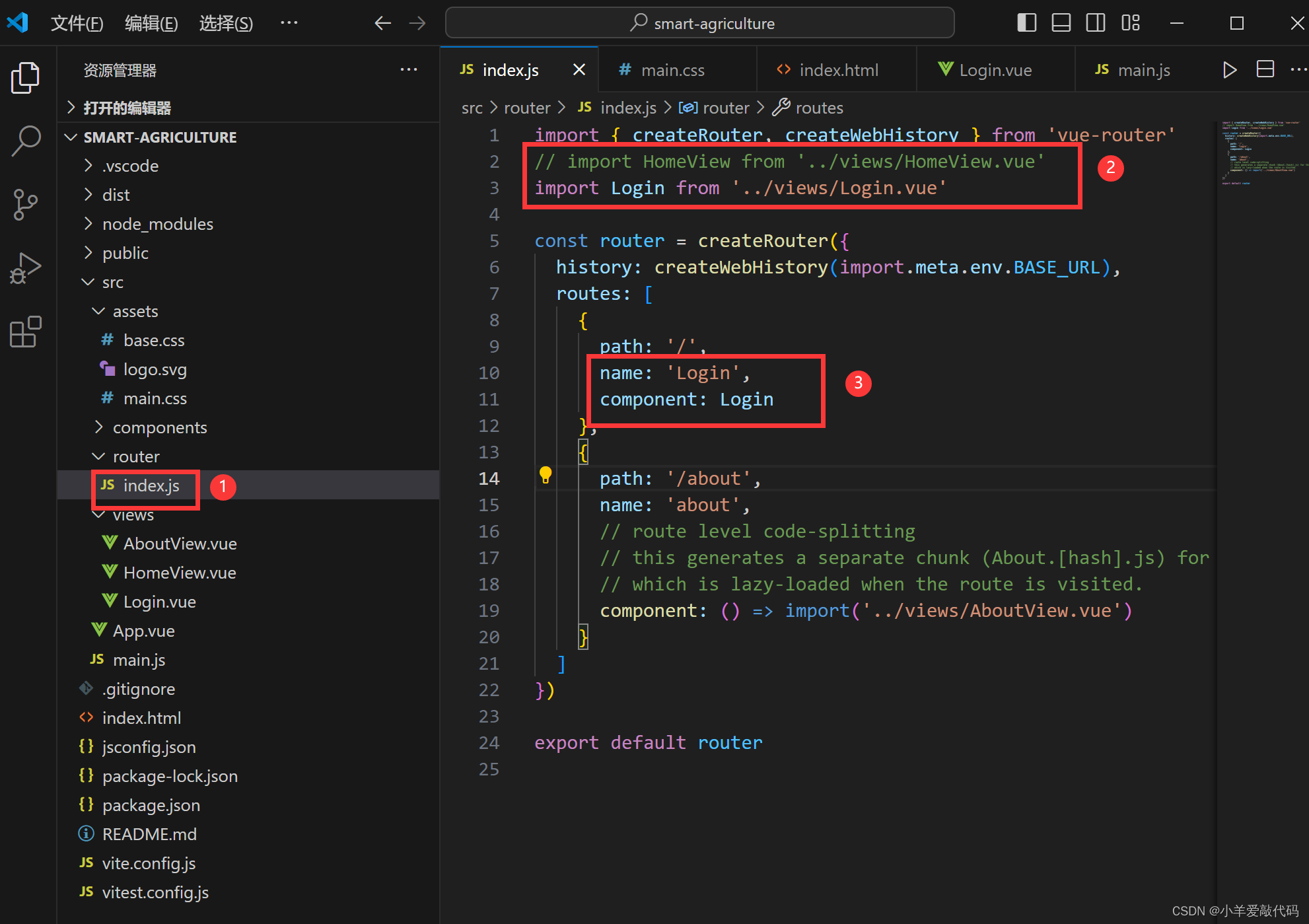Image resolution: width=1309 pixels, height=924 pixels.
Task: Expand the public folder
Action: 248,253
